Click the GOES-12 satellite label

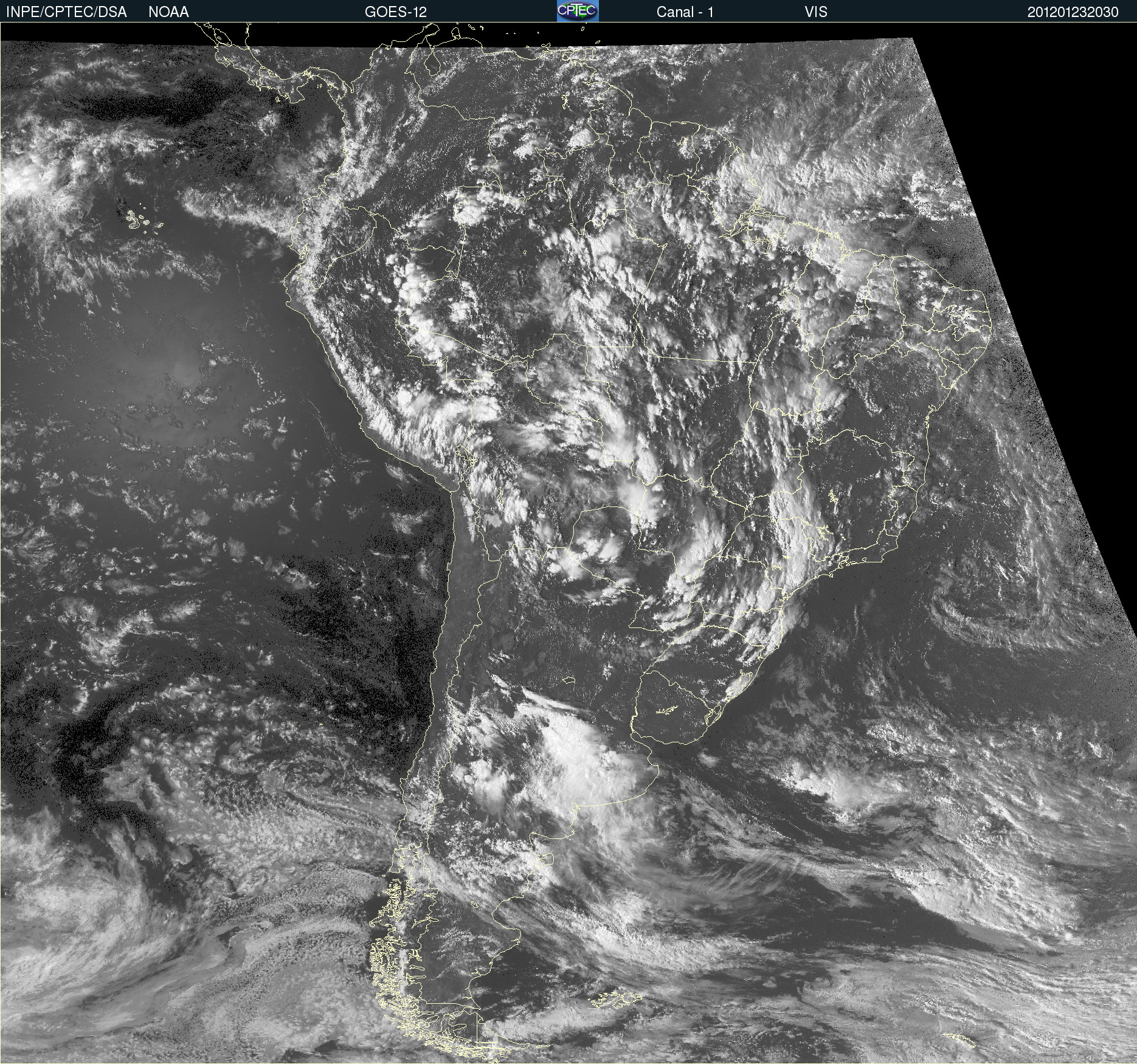(x=396, y=12)
